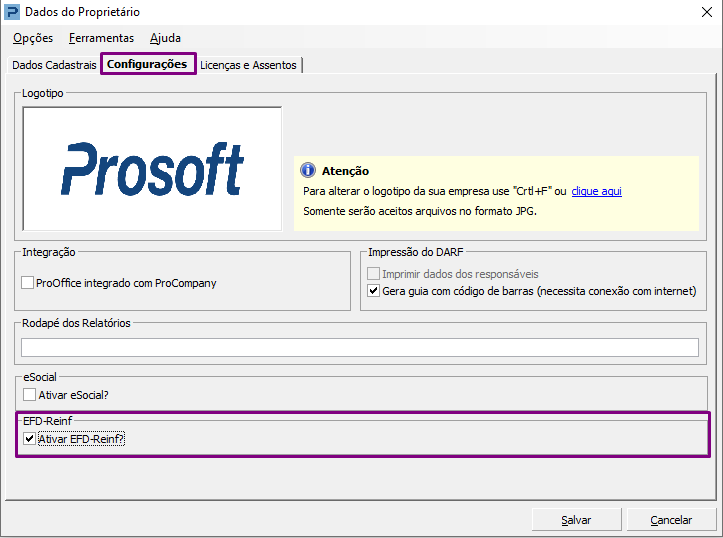The width and height of the screenshot is (723, 538).
Task: Click the blue information icon beside Atenção
Action: tap(308, 170)
